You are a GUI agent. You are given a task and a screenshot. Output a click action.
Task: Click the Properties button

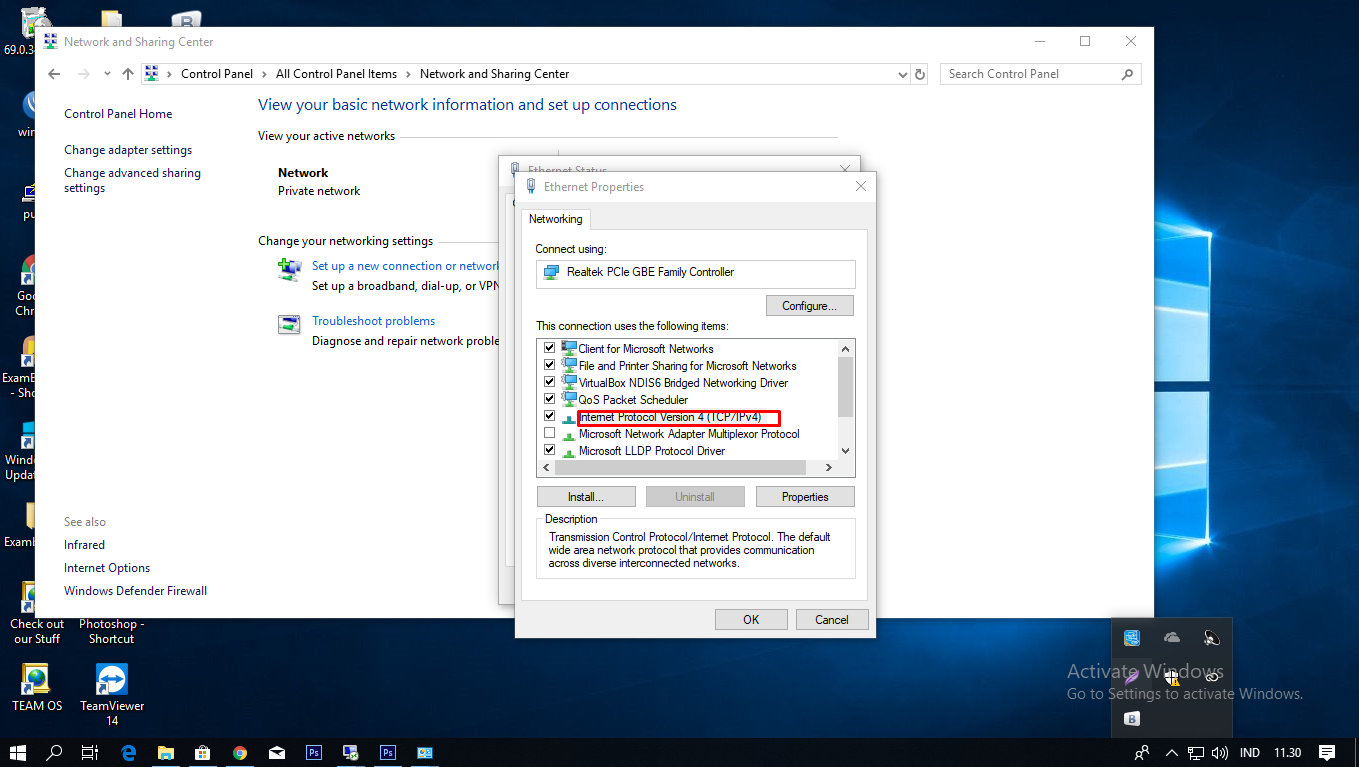pos(805,496)
